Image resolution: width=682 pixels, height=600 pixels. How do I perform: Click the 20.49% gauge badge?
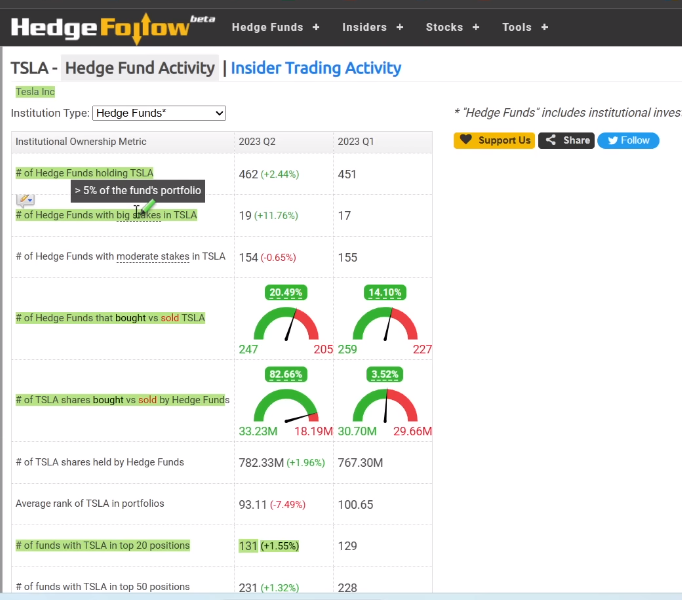pos(286,292)
